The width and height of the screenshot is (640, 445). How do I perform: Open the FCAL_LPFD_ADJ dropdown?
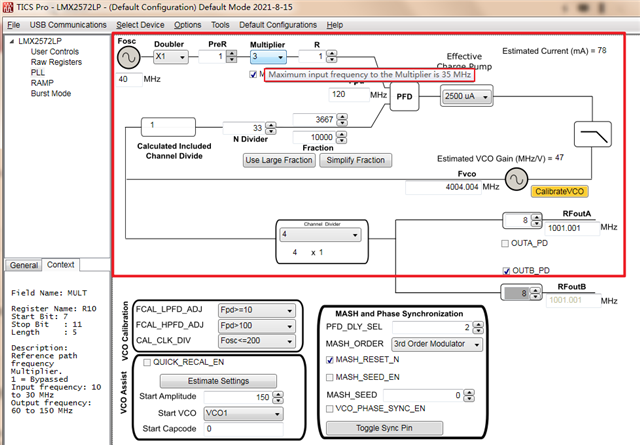pyautogui.click(x=257, y=310)
